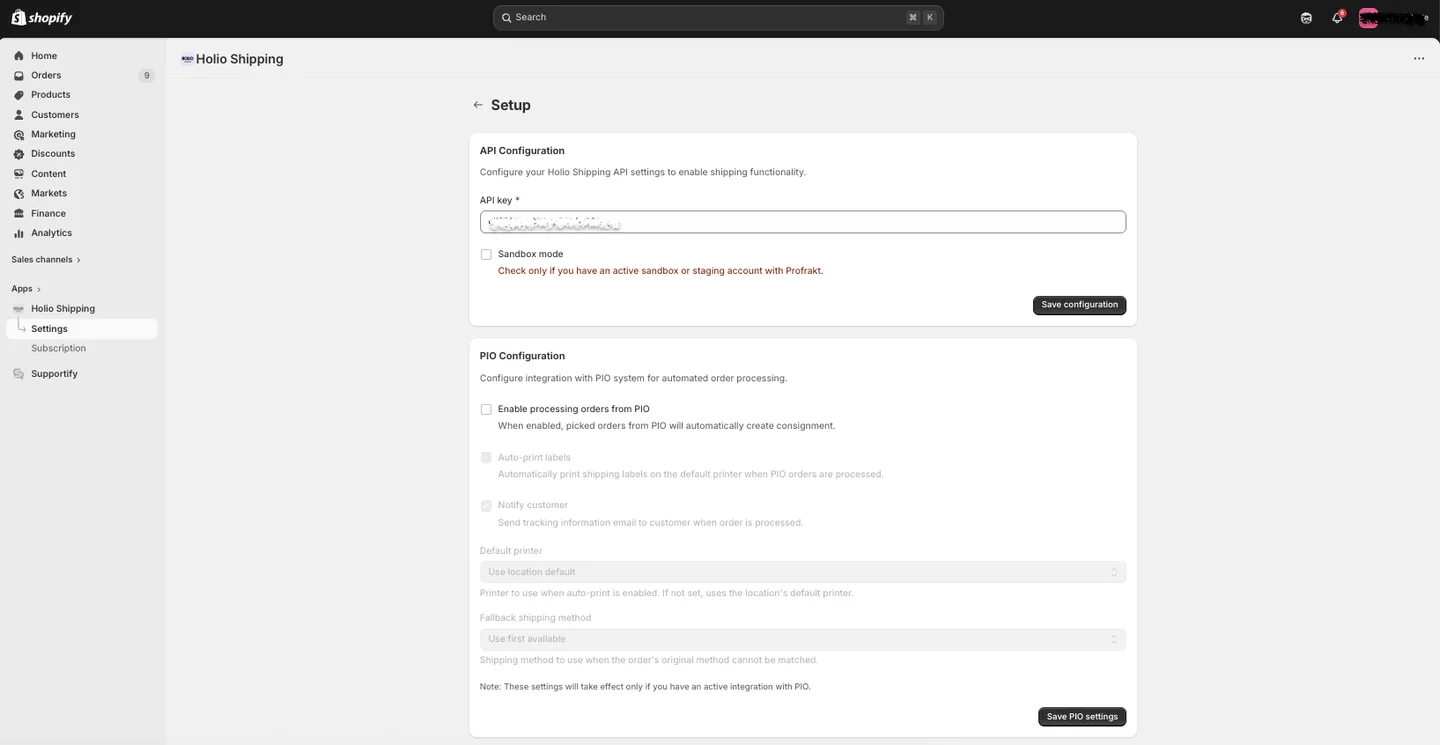Click the Analytics bar chart icon
1440x745 pixels.
point(18,233)
